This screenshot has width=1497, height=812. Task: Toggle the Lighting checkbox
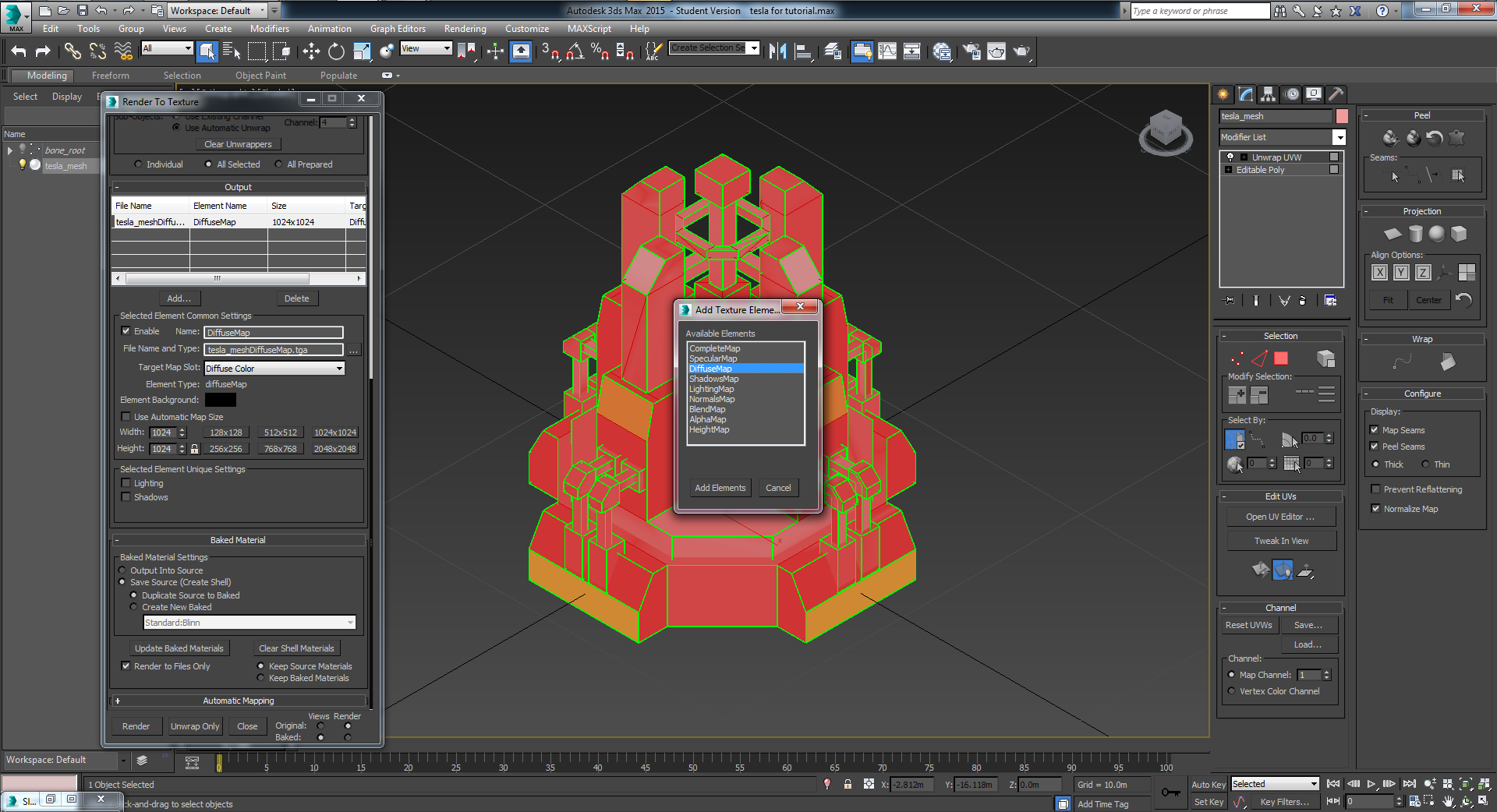tap(126, 483)
